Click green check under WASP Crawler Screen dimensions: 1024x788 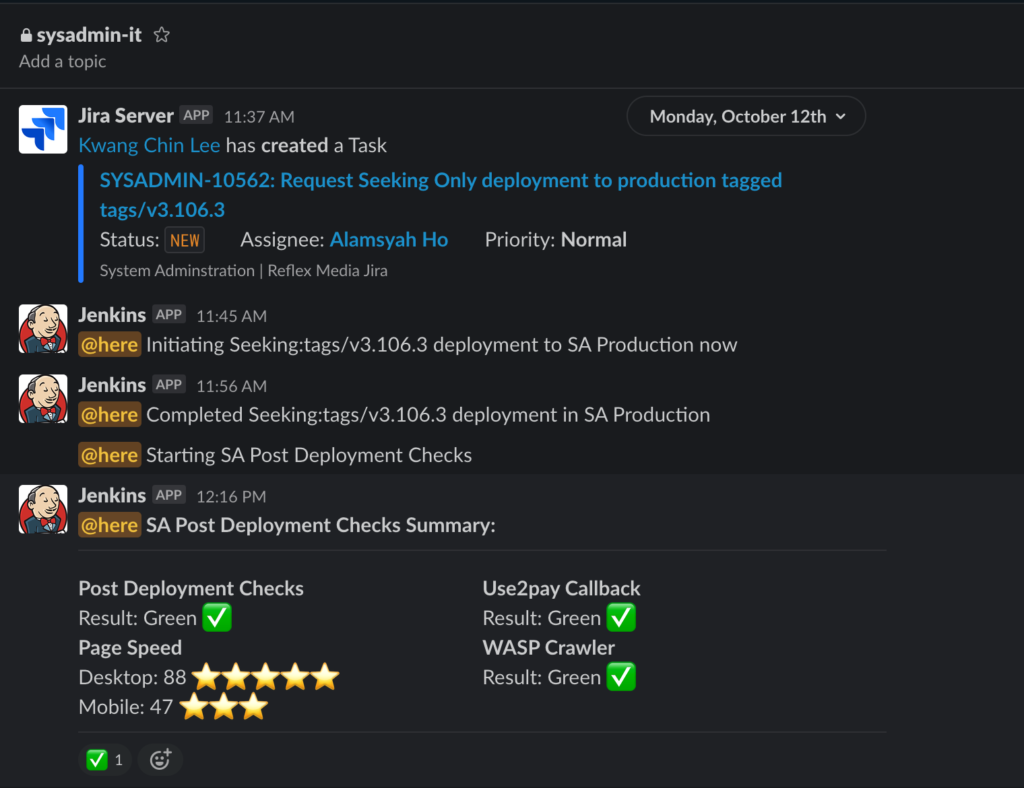[621, 677]
